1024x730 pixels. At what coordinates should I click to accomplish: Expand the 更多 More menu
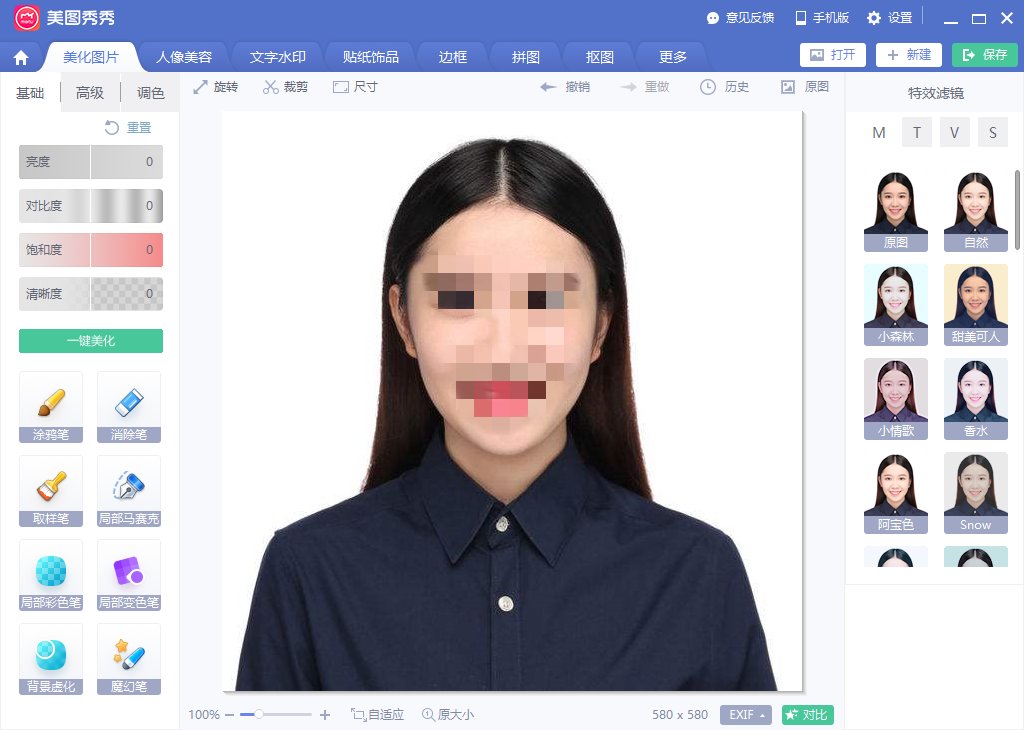click(x=670, y=57)
